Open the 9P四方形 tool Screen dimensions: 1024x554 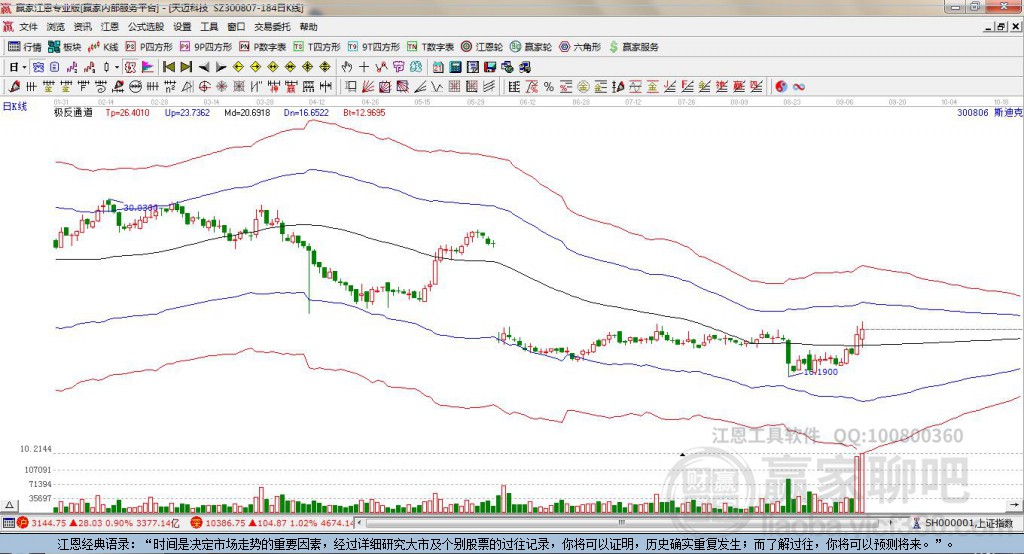point(206,47)
